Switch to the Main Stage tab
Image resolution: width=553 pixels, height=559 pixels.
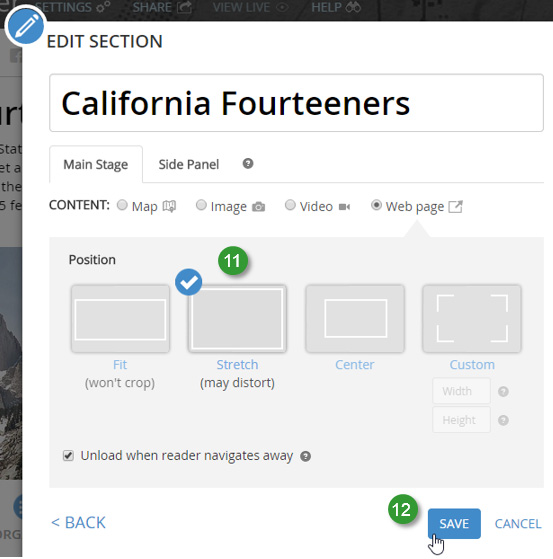[96, 164]
